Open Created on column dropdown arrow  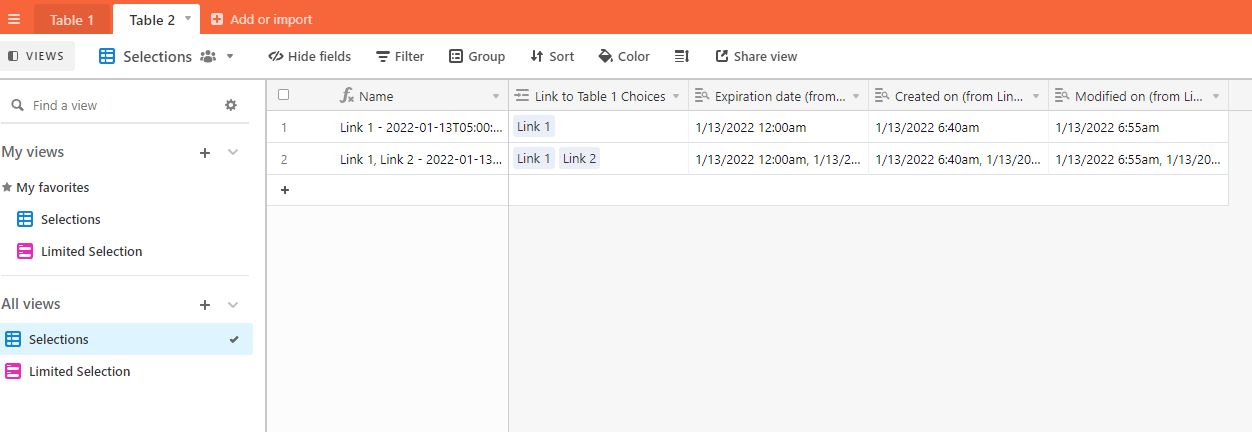pyautogui.click(x=1036, y=96)
